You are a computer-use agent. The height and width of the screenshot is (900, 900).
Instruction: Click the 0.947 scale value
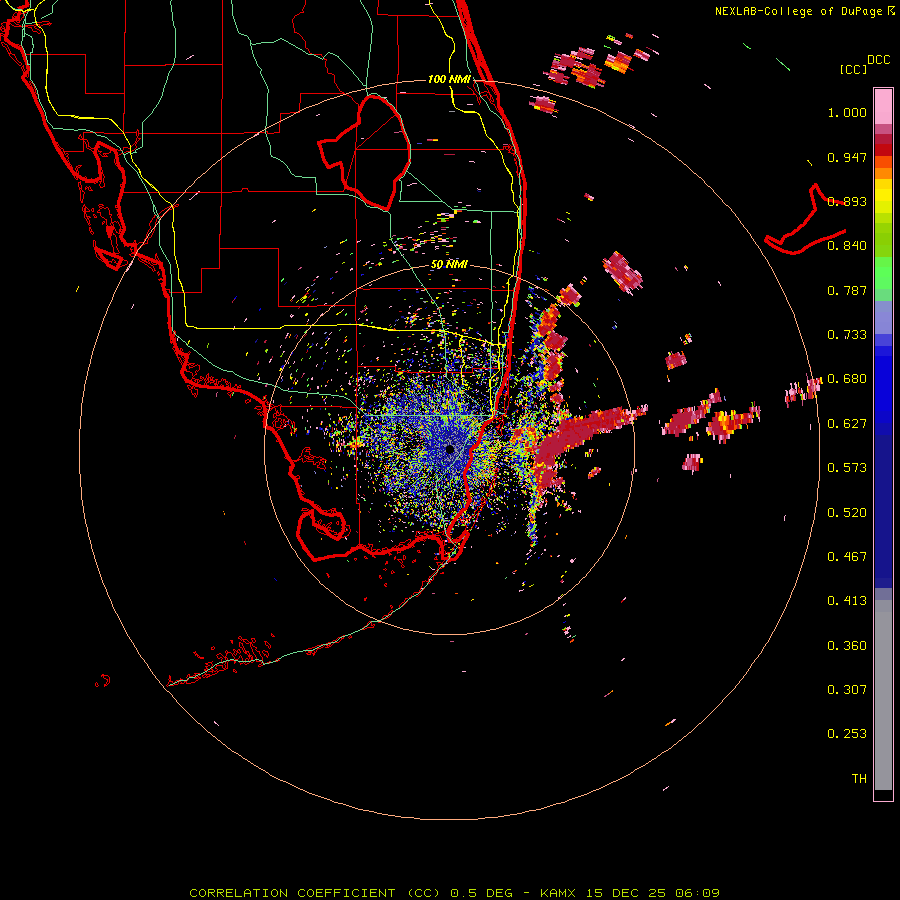pos(847,157)
